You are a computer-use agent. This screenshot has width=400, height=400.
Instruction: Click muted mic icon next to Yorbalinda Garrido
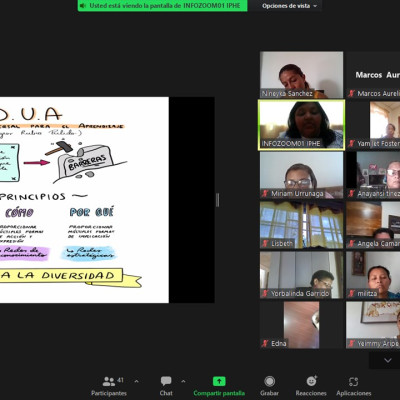tap(265, 293)
